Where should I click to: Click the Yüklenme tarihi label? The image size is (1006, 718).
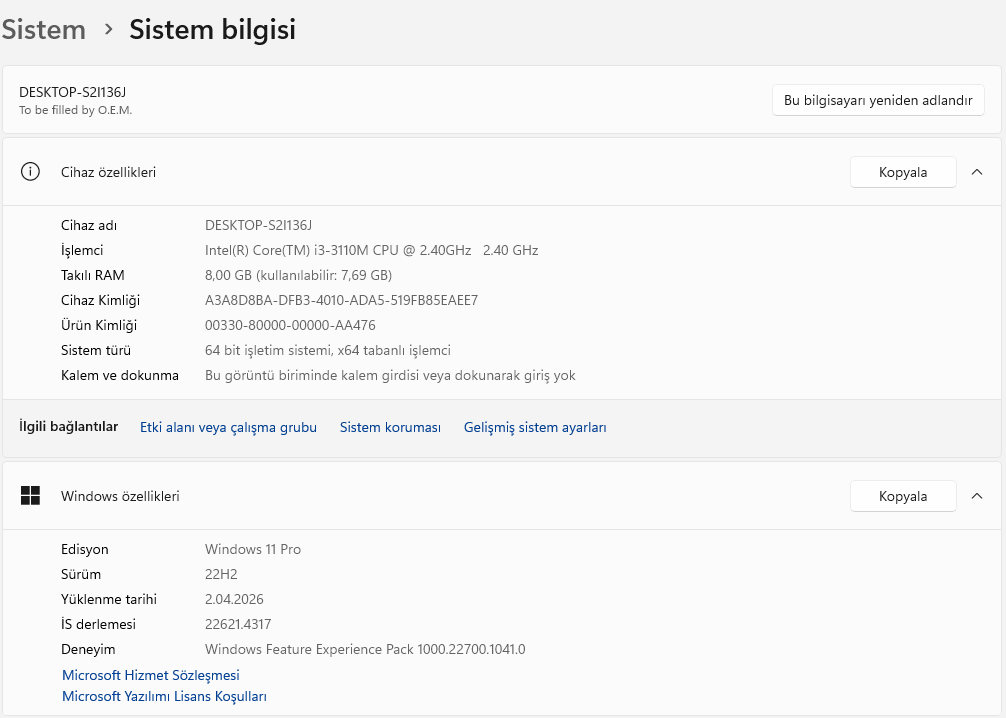[109, 599]
